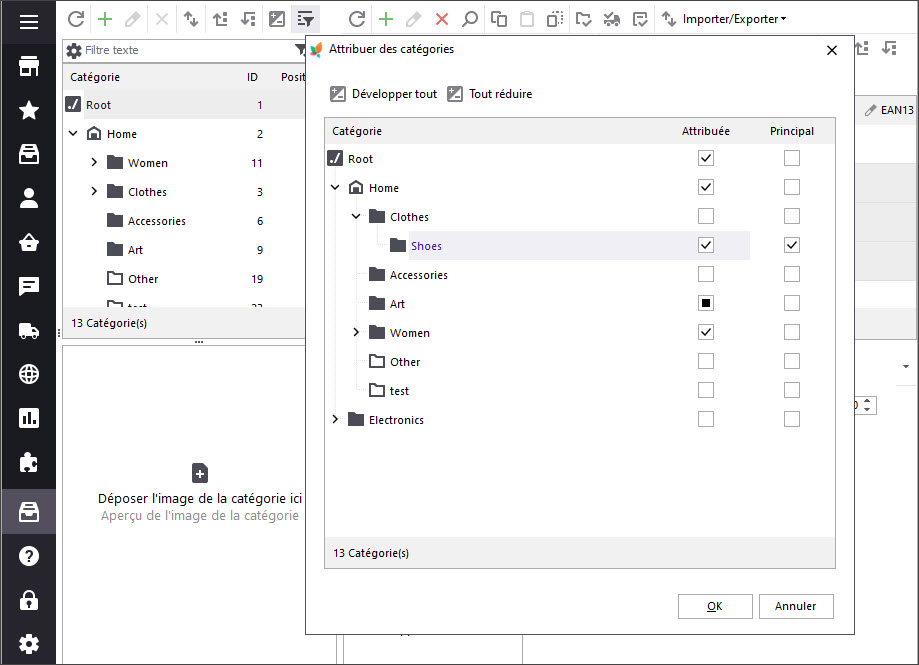Screen dimensions: 919x665
Task: Refresh the product list in right toolbar
Action: tap(357, 19)
